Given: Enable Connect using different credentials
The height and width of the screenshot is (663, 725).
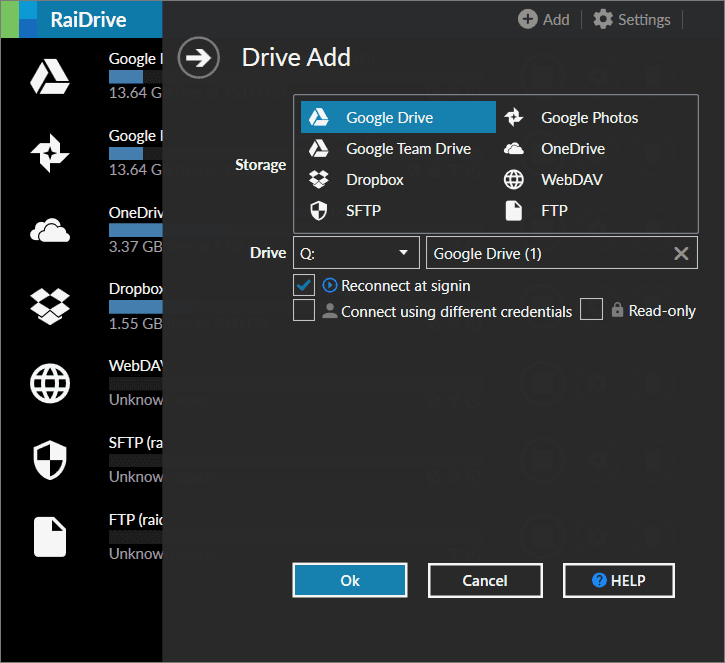Looking at the screenshot, I should pos(304,311).
